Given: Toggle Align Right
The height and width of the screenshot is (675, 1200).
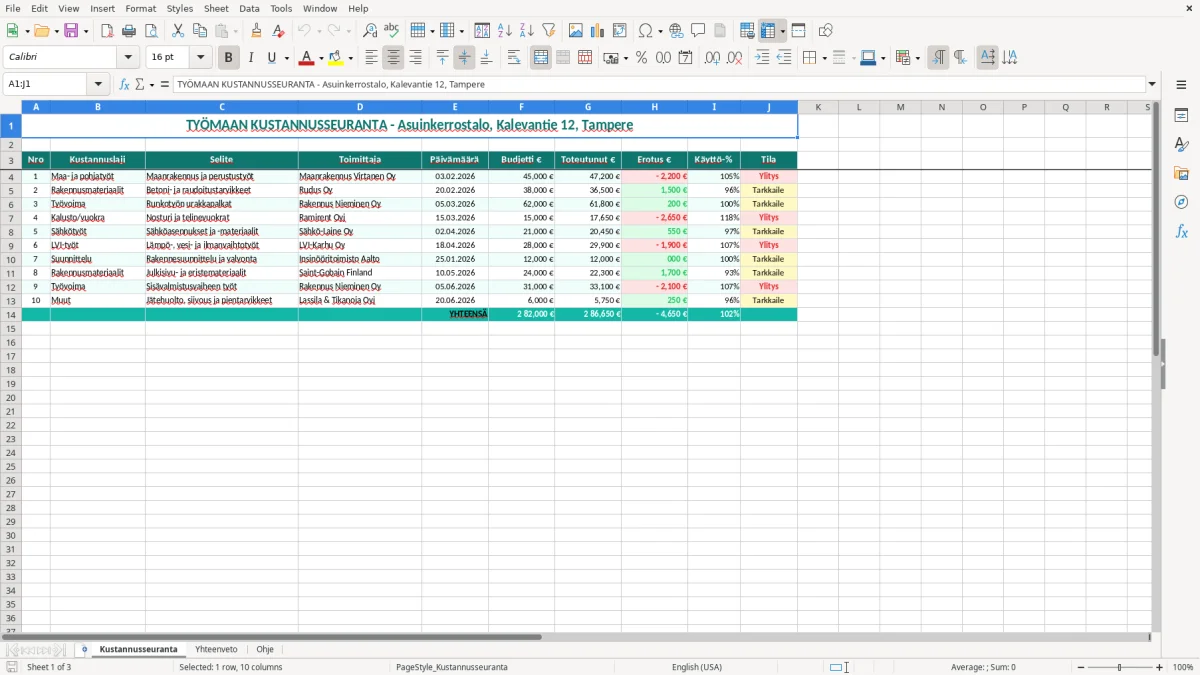Looking at the screenshot, I should coord(416,58).
